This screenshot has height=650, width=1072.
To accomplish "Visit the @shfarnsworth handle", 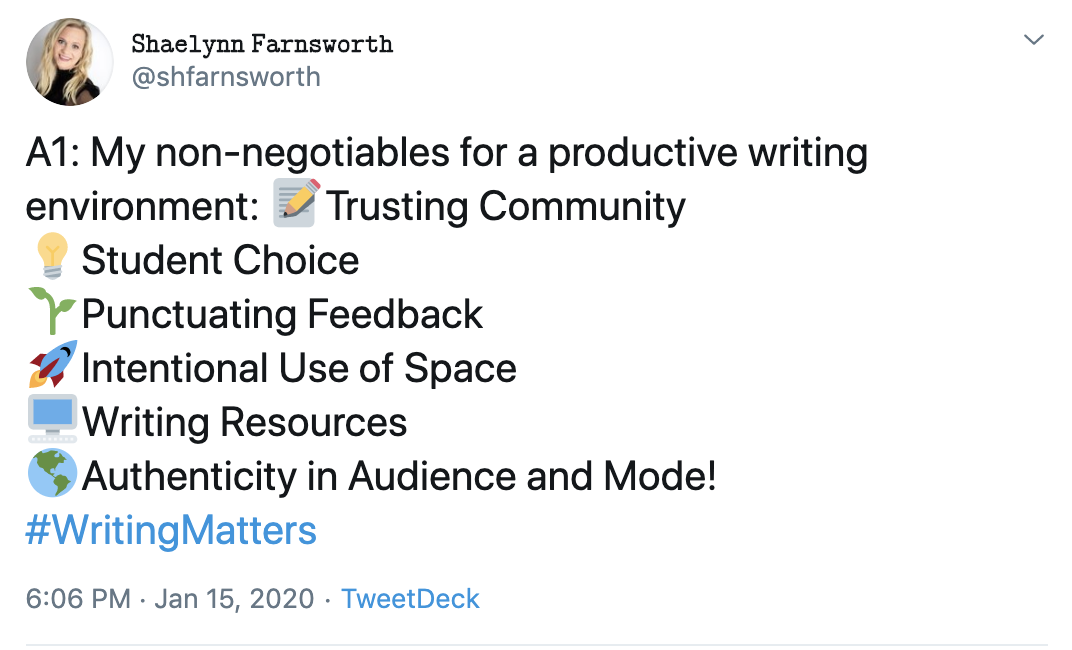I will tap(226, 77).
